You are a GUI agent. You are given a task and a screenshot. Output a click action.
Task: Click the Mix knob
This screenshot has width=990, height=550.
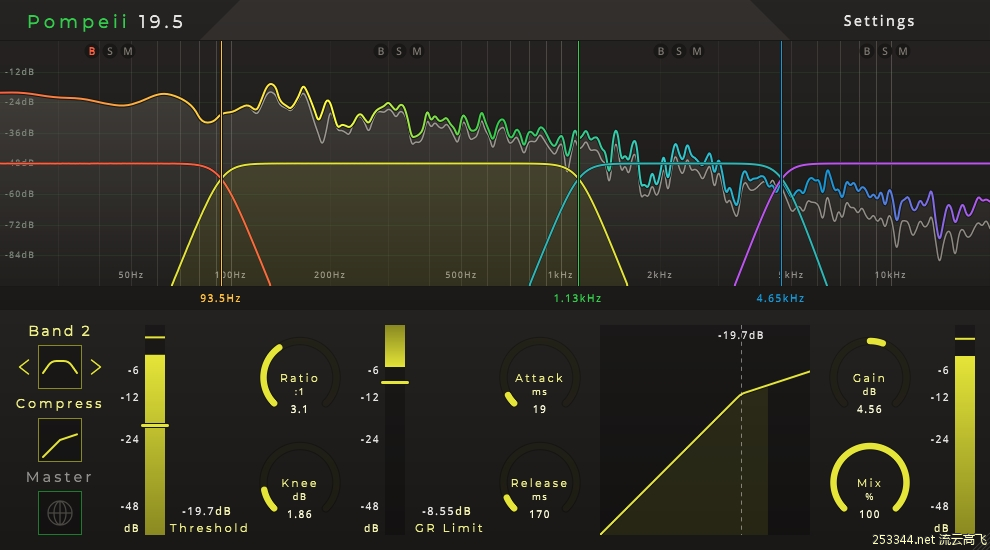click(869, 482)
